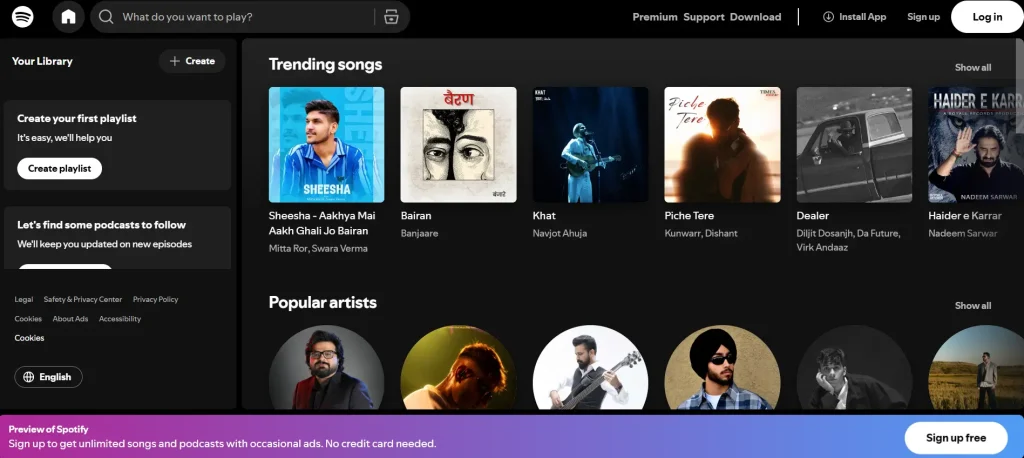Open the Piche Tere album cover
The width and height of the screenshot is (1024, 458).
(x=722, y=145)
